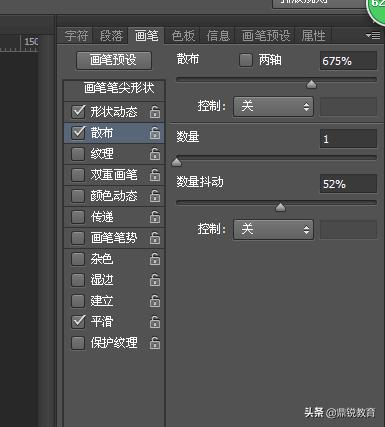
Task: Enable the 湿边 checkbox
Action: pos(78,280)
